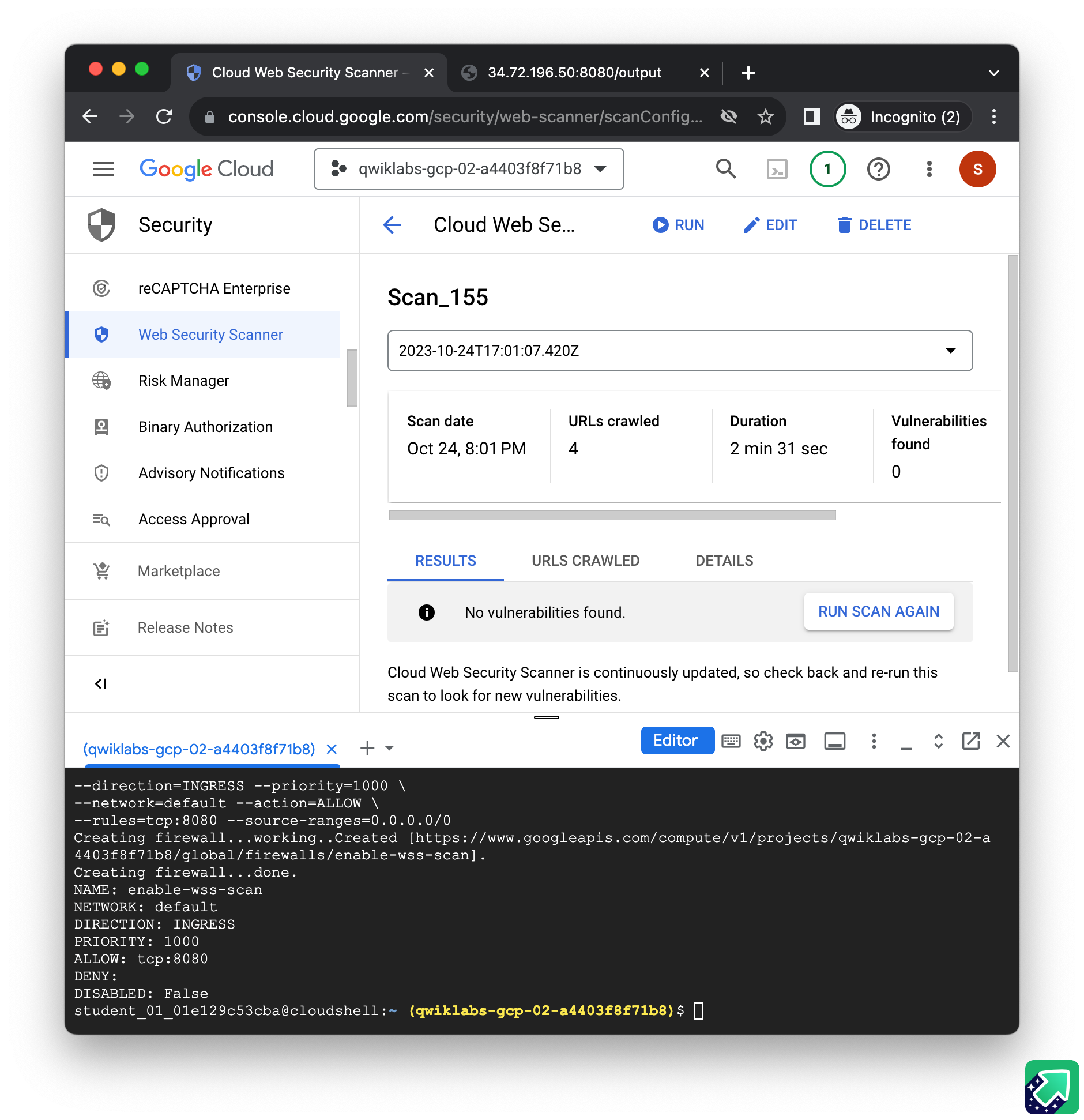Close the 34.72.196.50:8080/output browser tab

tap(704, 73)
